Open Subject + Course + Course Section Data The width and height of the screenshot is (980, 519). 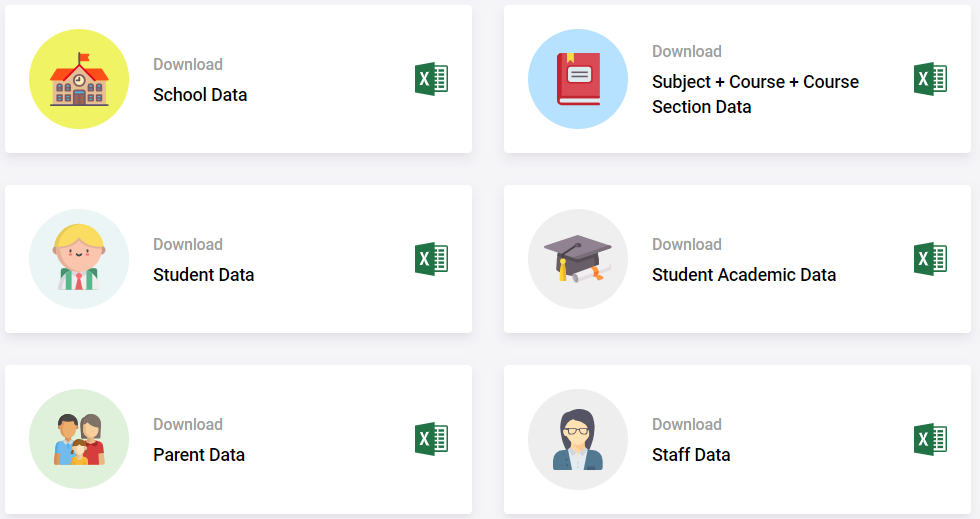tap(756, 94)
